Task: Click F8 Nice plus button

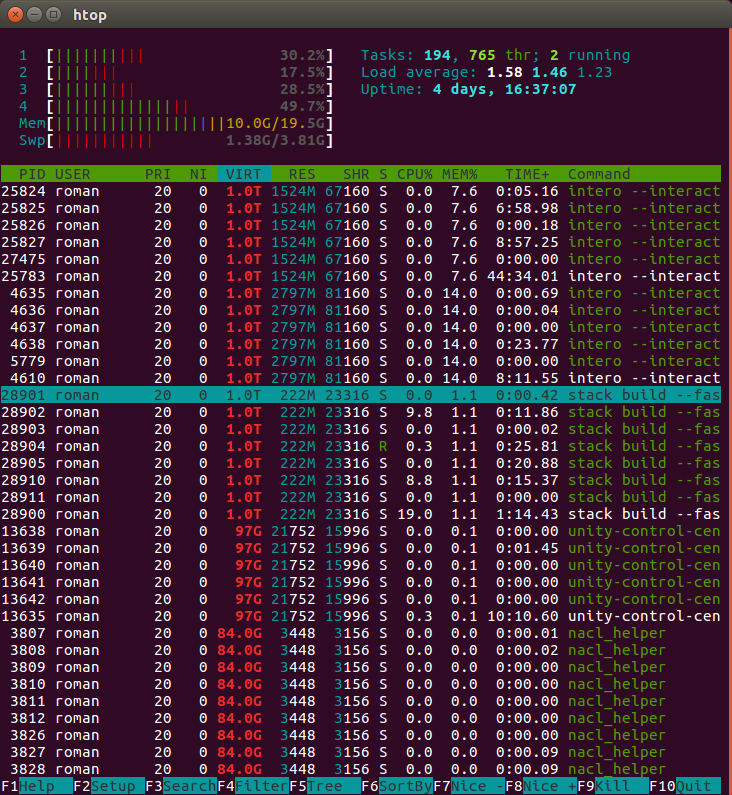Action: click(540, 786)
